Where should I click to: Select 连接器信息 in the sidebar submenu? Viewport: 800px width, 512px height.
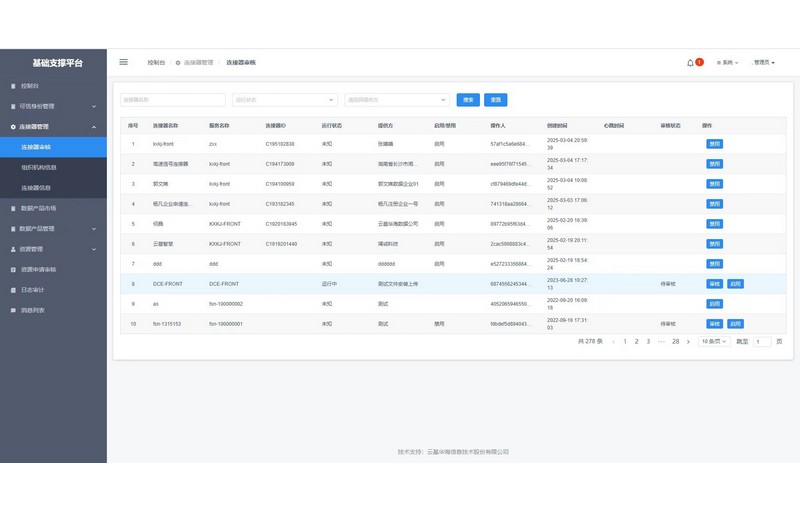(x=37, y=188)
